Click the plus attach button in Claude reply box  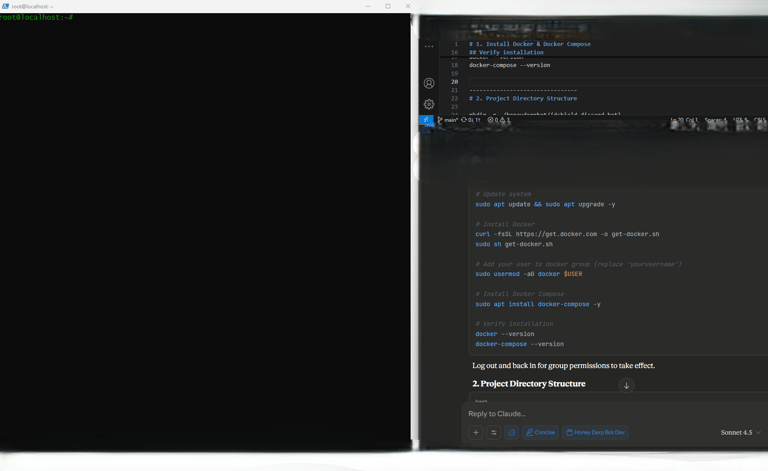coord(476,432)
